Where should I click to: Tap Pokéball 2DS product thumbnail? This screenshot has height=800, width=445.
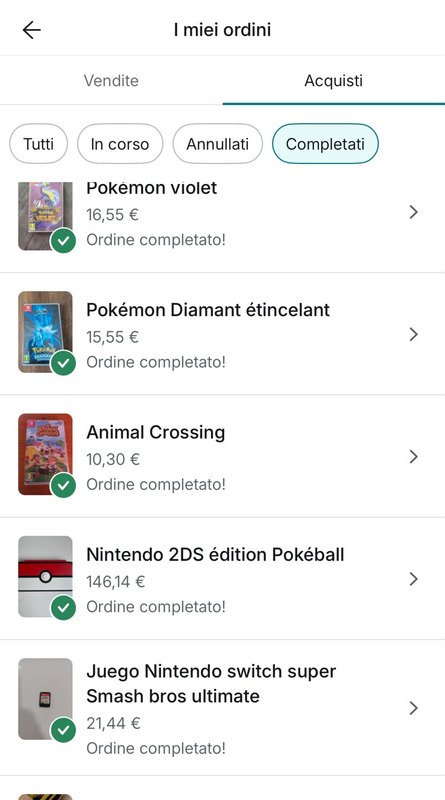(x=45, y=577)
